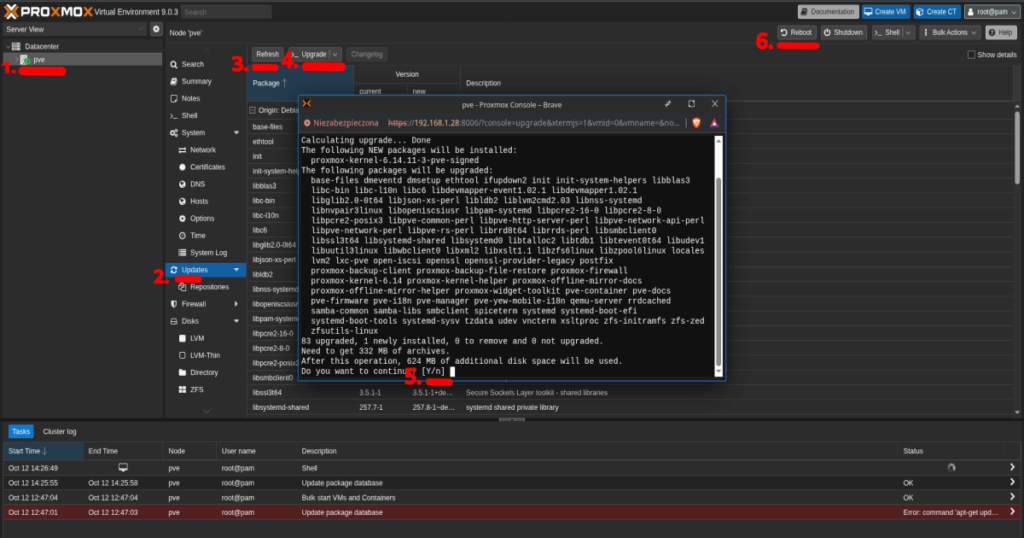1024x538 pixels.
Task: Open the Server View dropdown
Action: coord(74,29)
